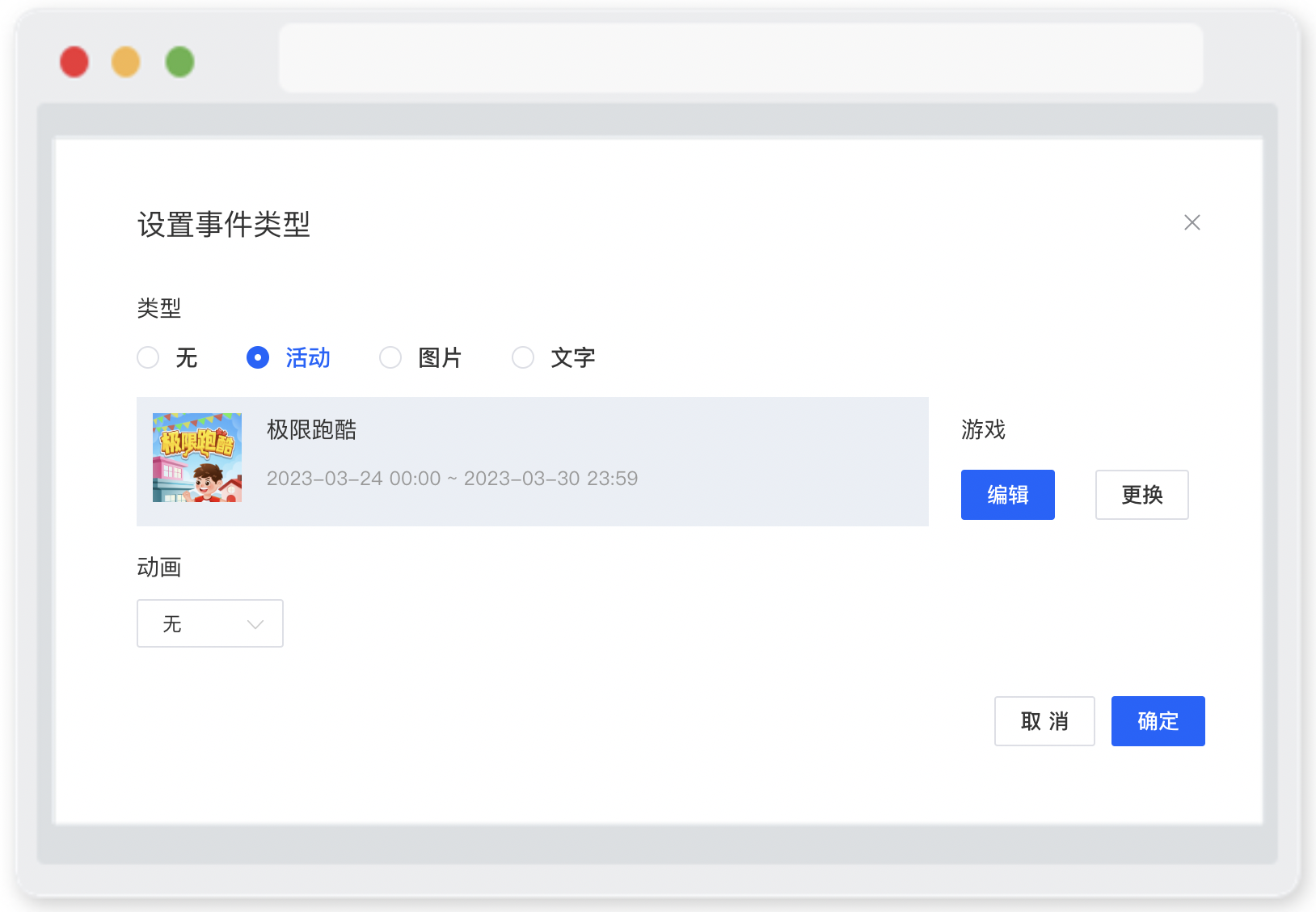This screenshot has width=1316, height=912.
Task: Click the yellow minimize dot
Action: 126,62
